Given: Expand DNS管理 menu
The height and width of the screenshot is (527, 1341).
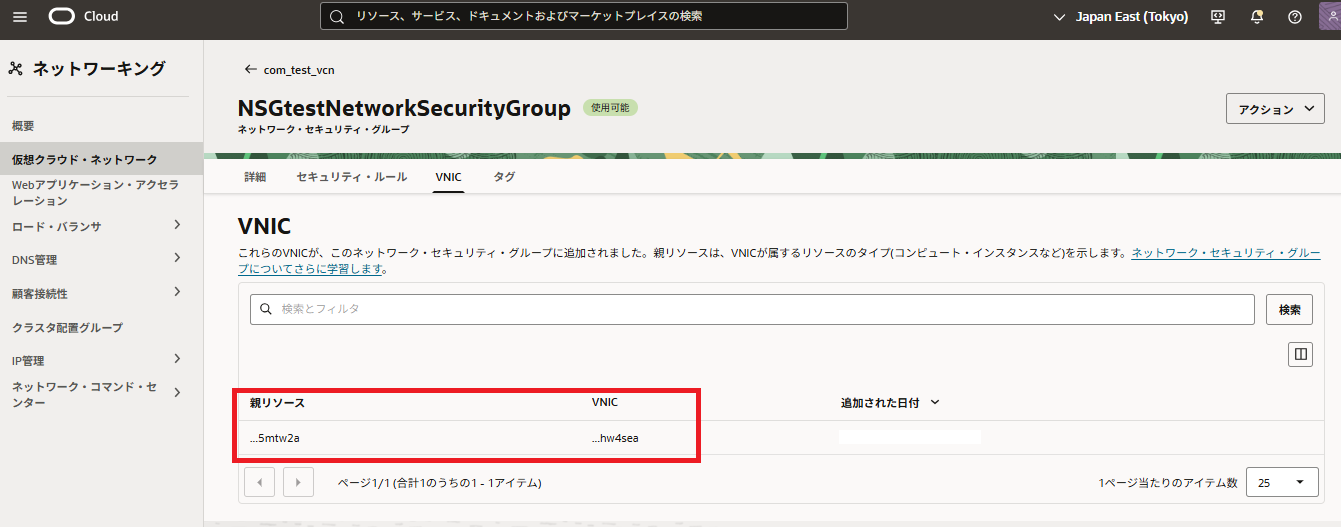Looking at the screenshot, I should [177, 258].
